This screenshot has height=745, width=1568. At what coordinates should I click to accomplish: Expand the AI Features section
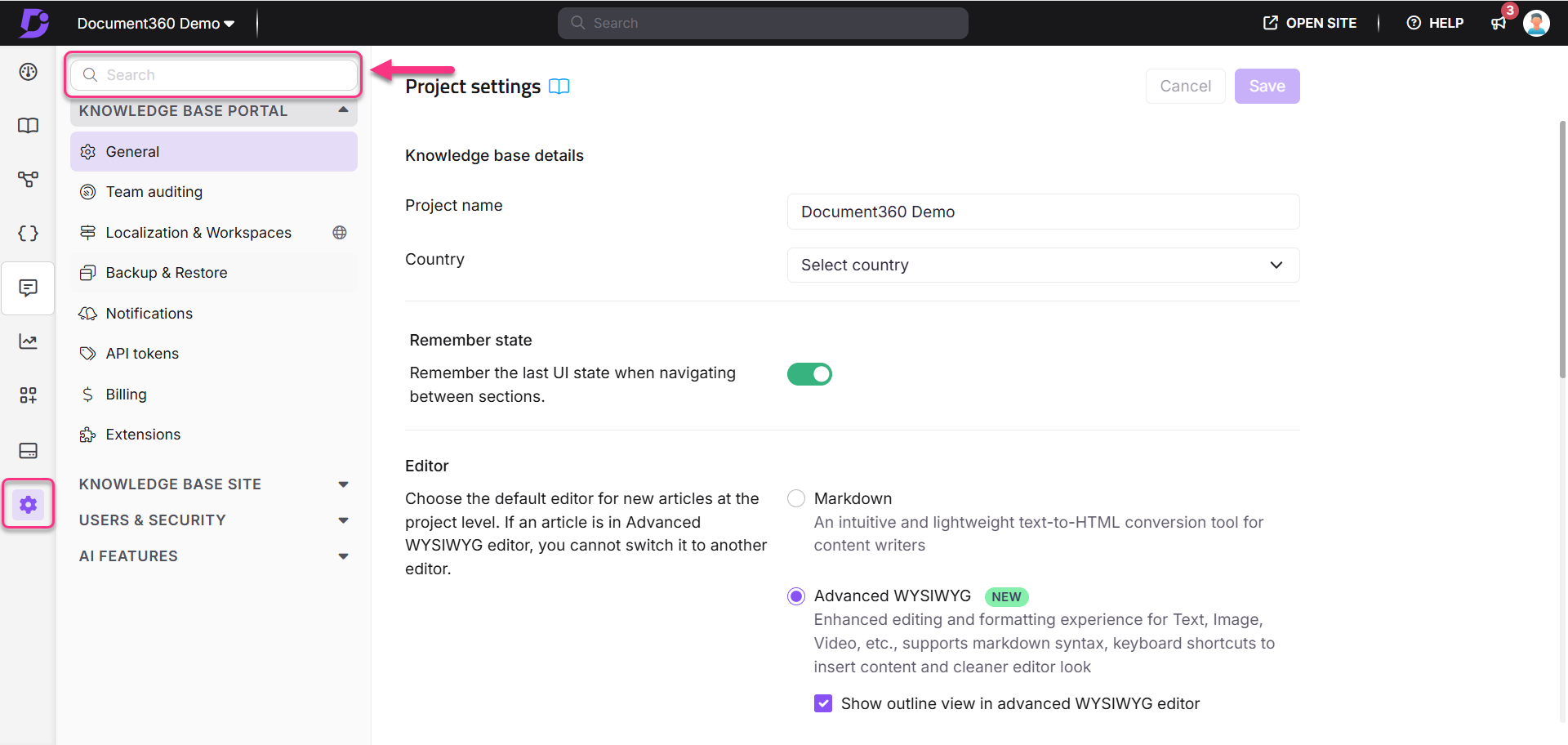(214, 556)
